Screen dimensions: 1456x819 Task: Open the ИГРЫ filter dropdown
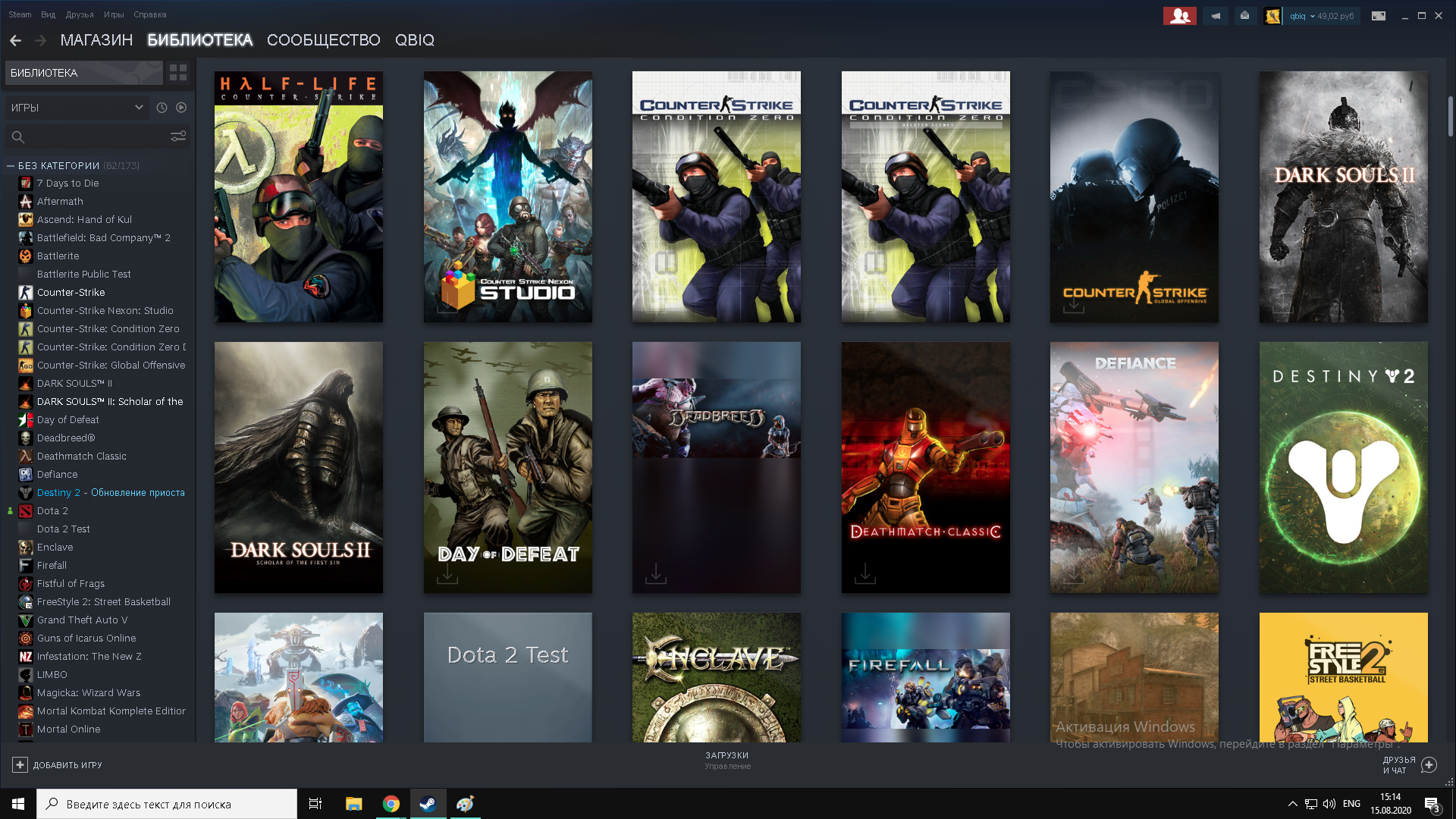pos(76,108)
